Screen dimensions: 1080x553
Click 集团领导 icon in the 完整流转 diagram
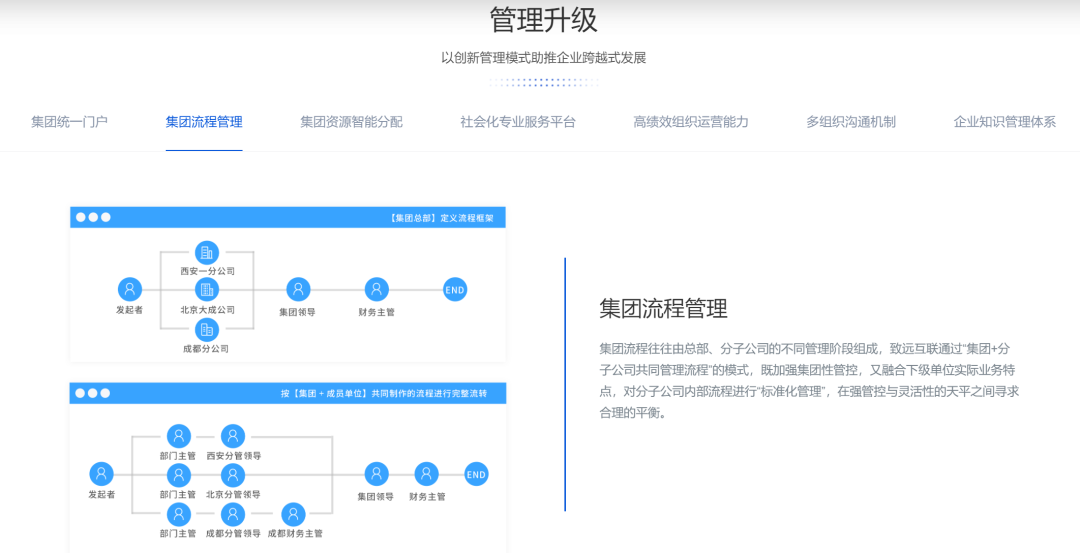point(376,474)
